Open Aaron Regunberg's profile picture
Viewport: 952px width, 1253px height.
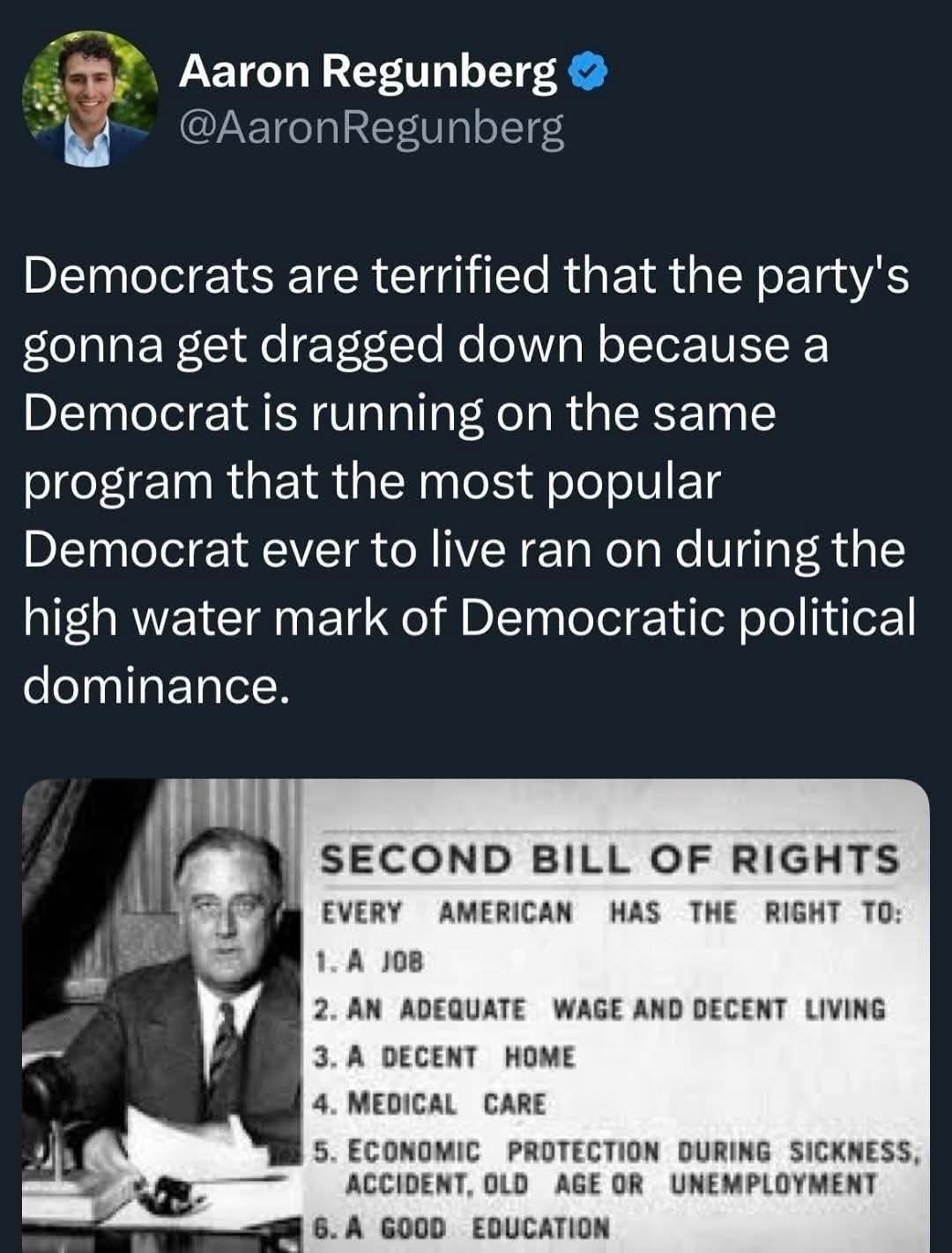tap(90, 99)
